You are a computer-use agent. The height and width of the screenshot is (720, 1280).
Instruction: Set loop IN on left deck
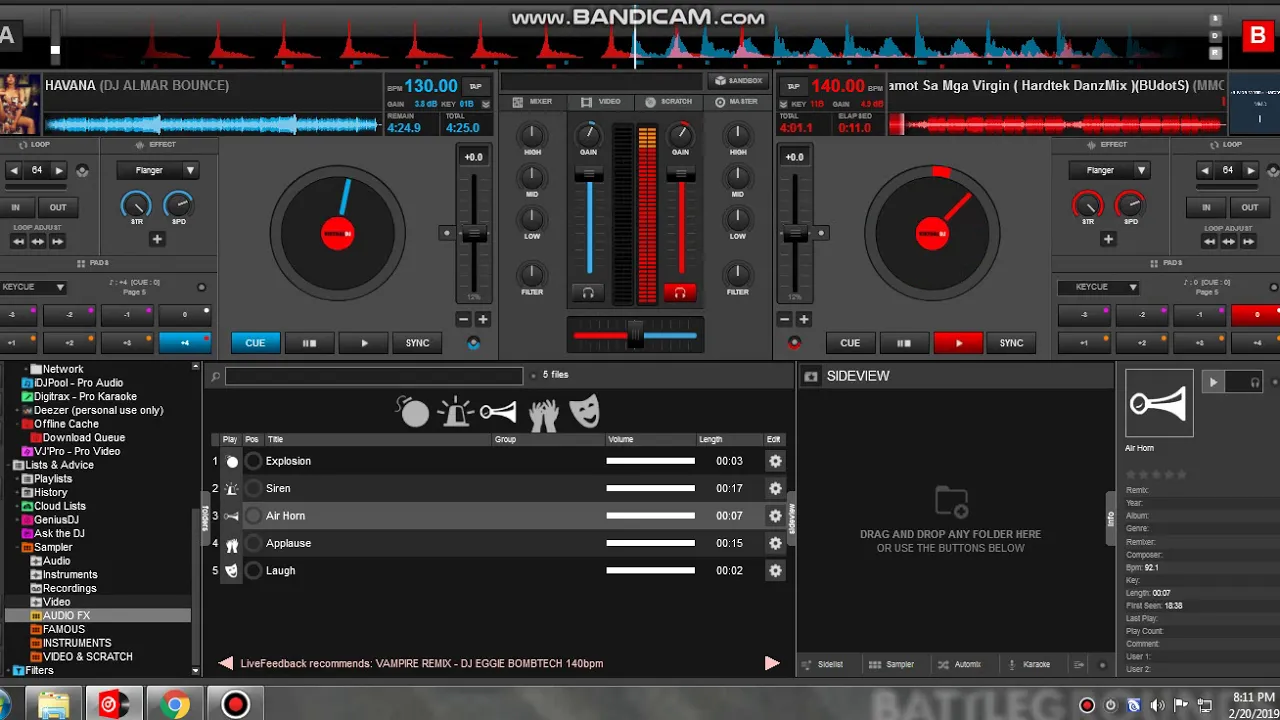(x=16, y=207)
